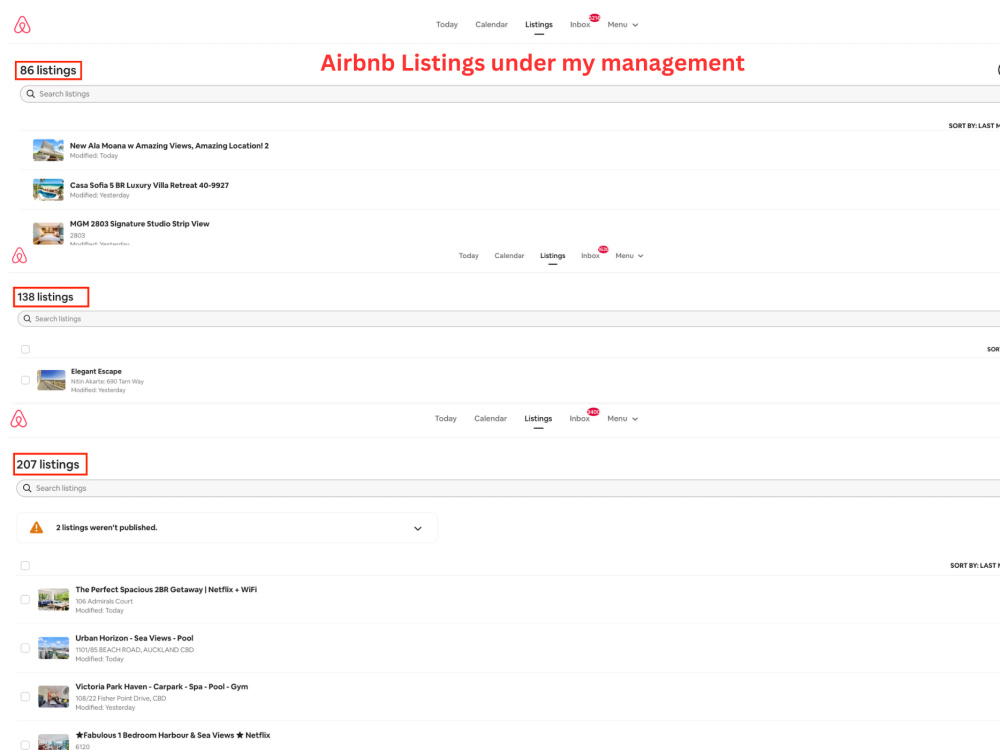Click the orange warning triangle icon
Viewport: 1000px width, 750px height.
(36, 527)
